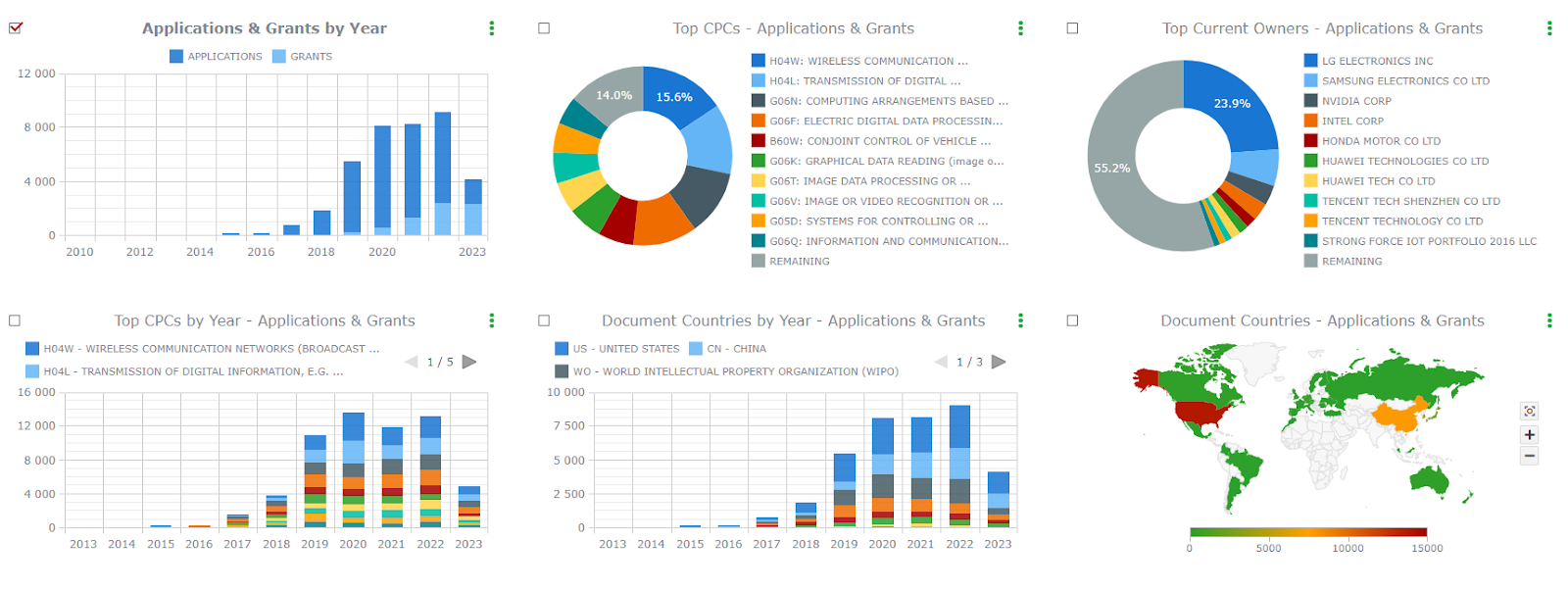
Task: Open options menu for Top CPCs chart
Action: click(1020, 28)
